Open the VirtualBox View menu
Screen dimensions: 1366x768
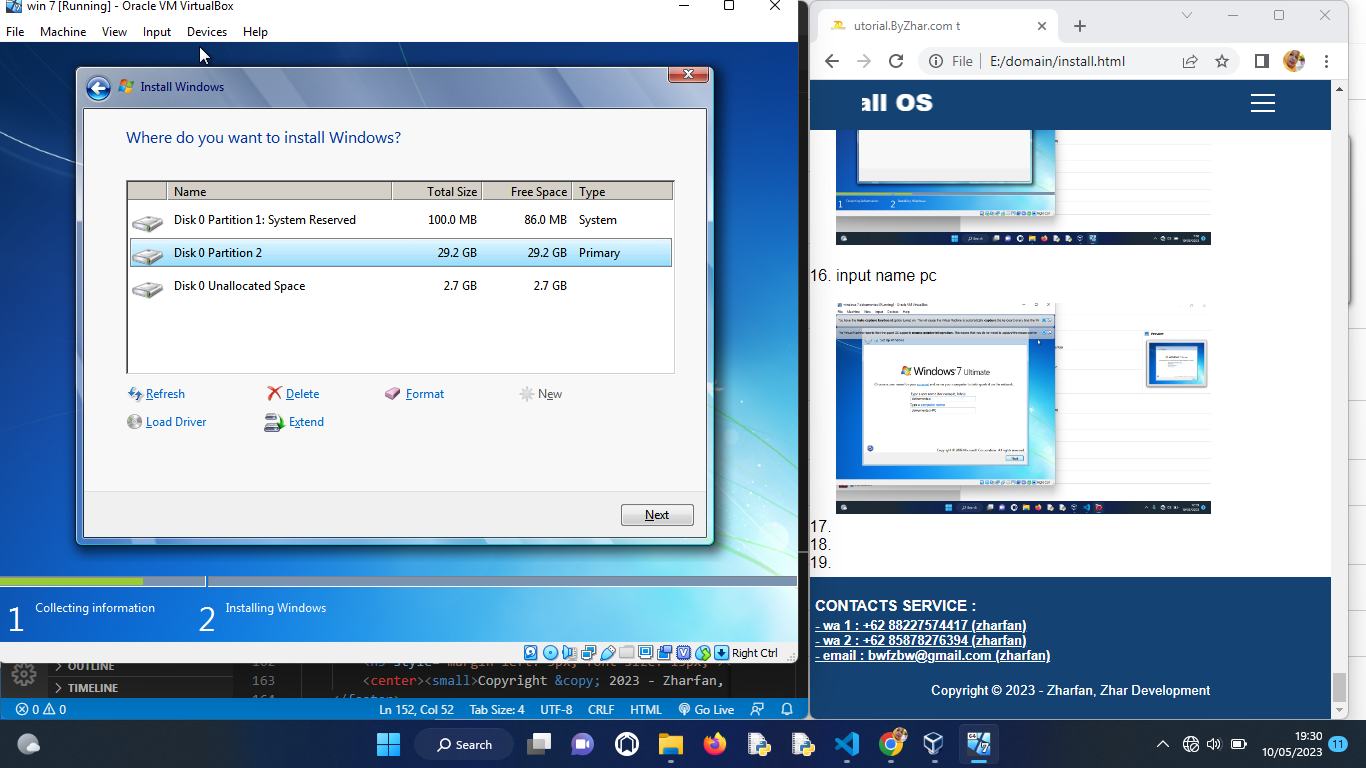pos(114,32)
